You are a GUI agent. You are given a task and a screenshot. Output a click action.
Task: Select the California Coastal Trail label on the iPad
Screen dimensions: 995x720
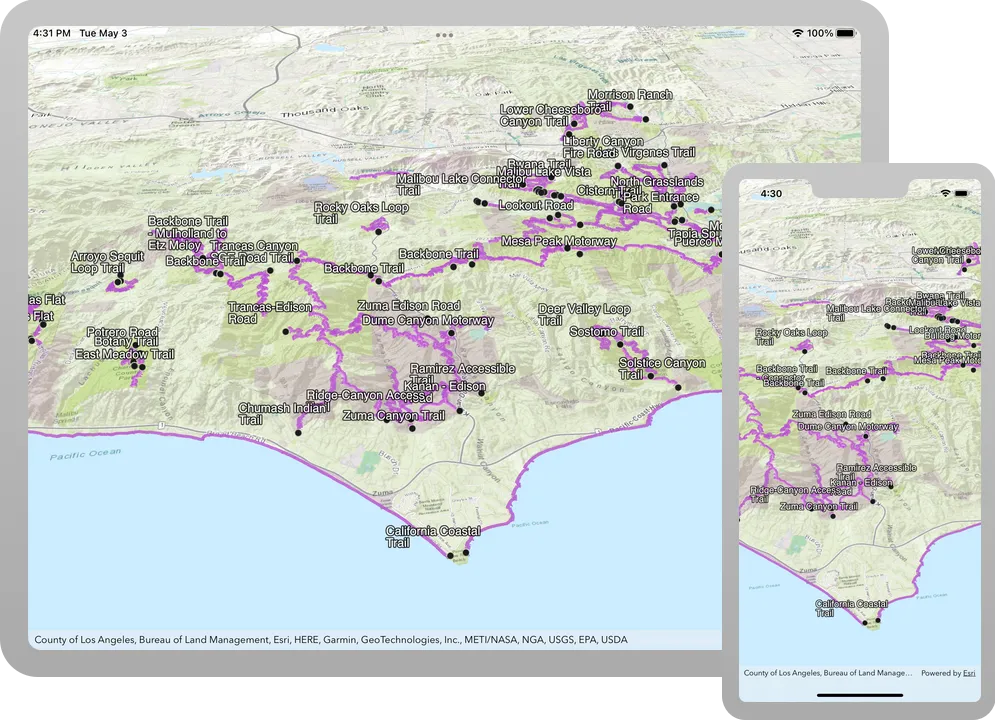tap(433, 537)
